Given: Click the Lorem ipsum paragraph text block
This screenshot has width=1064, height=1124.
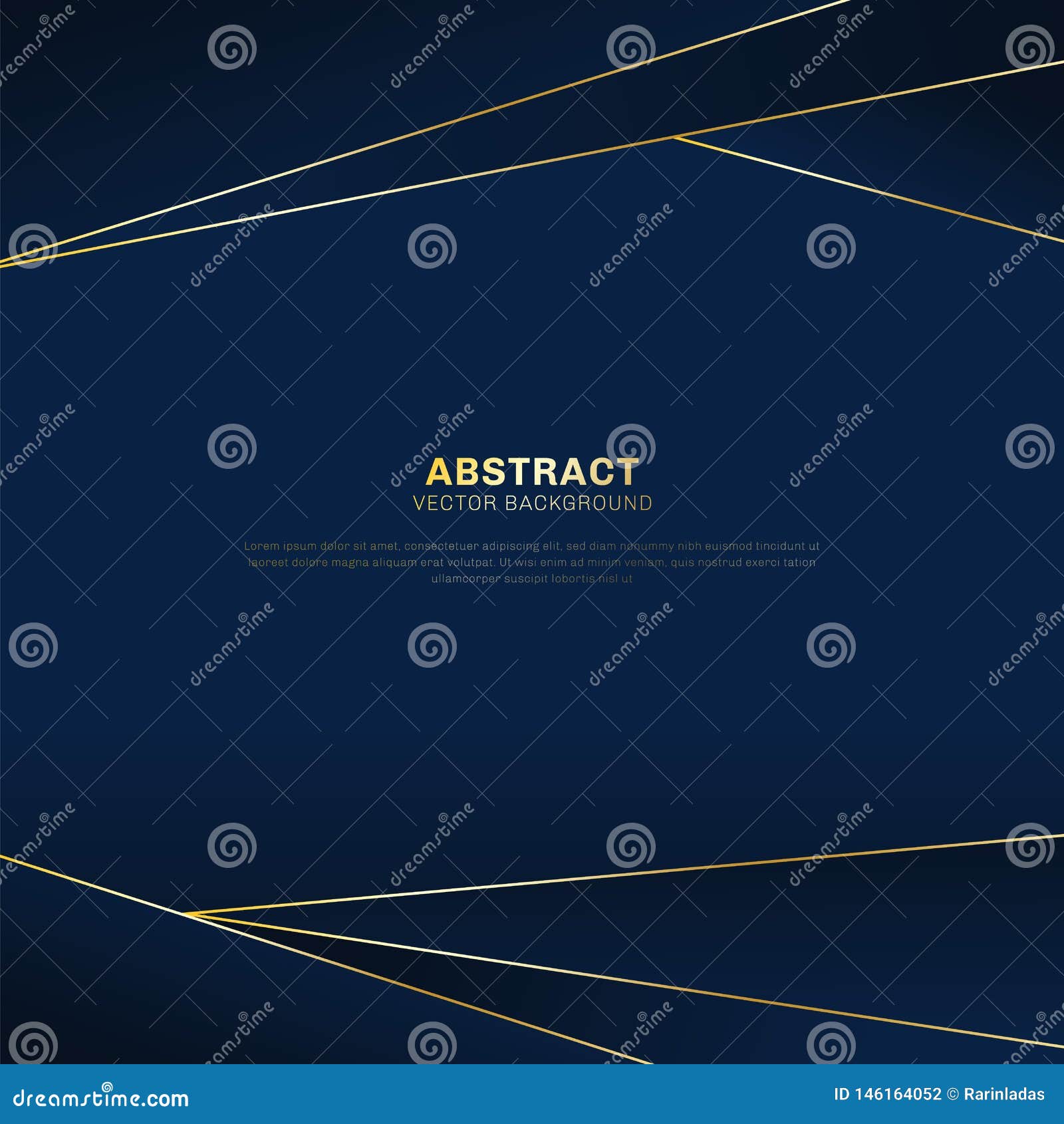Looking at the screenshot, I should pyautogui.click(x=532, y=562).
